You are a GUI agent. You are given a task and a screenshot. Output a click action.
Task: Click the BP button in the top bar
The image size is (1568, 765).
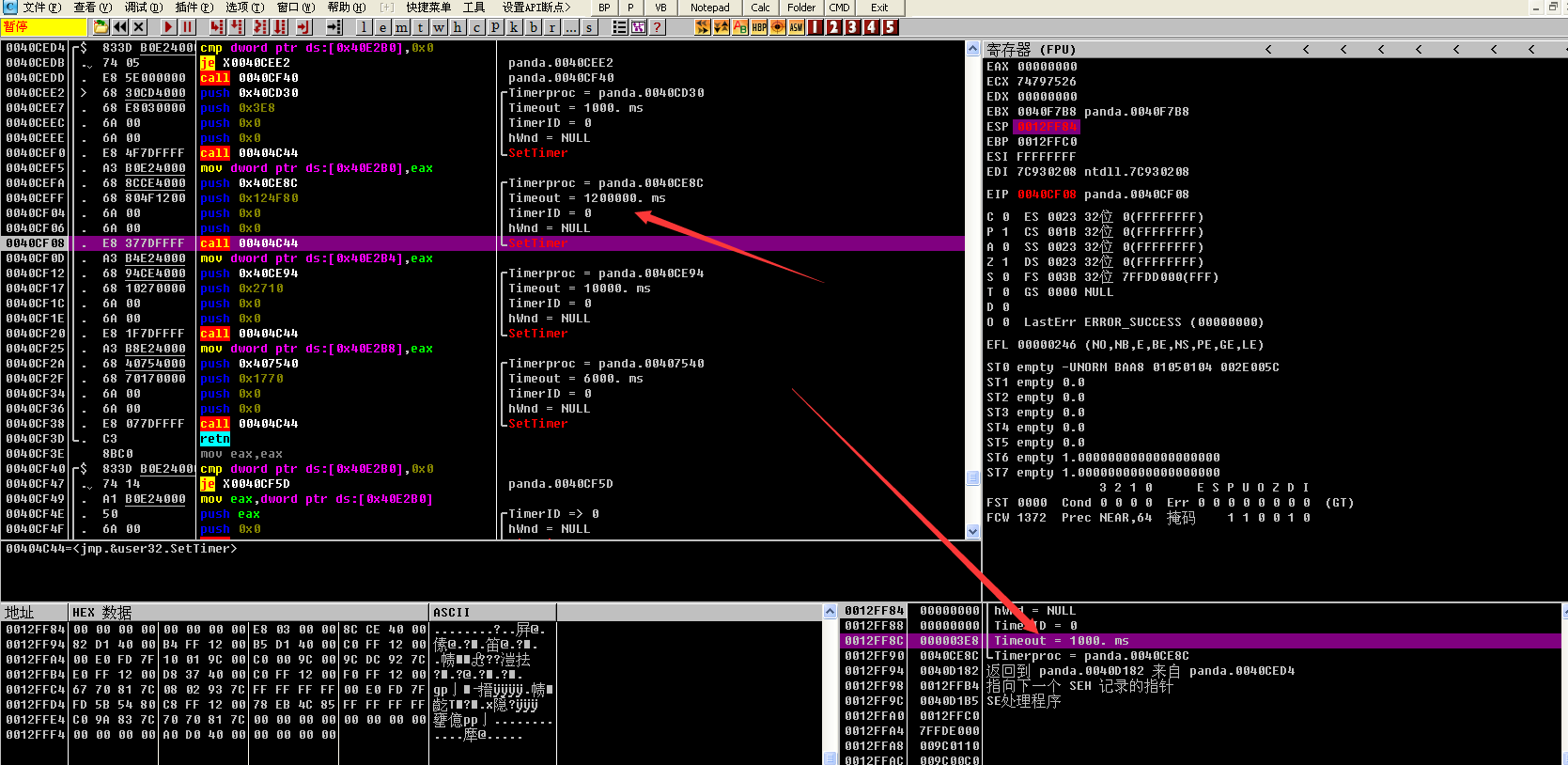[x=604, y=8]
